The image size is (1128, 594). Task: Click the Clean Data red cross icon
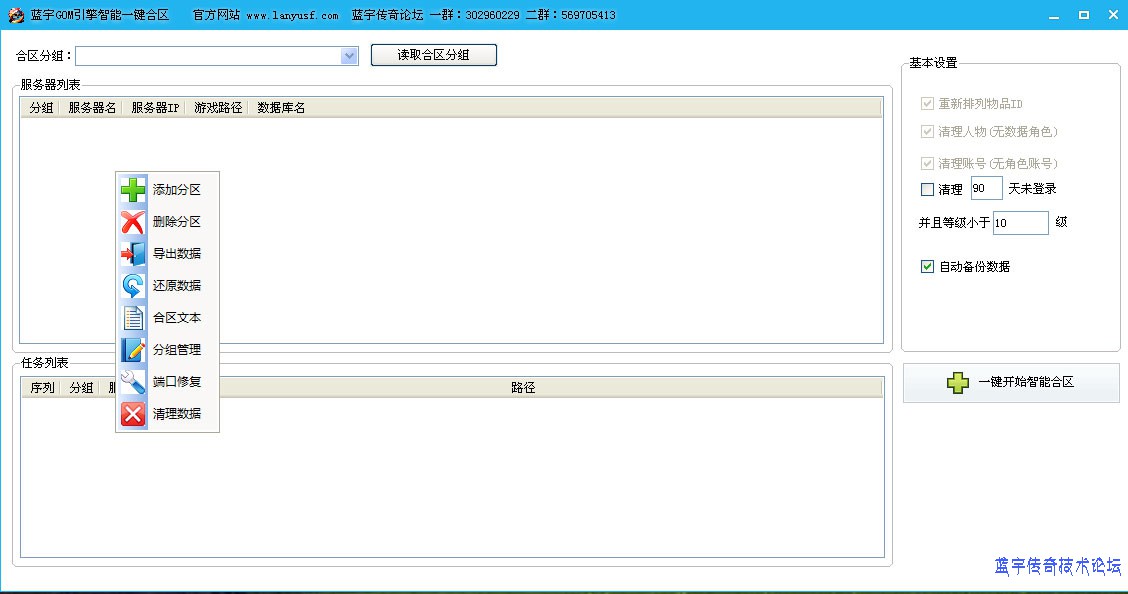pyautogui.click(x=133, y=414)
